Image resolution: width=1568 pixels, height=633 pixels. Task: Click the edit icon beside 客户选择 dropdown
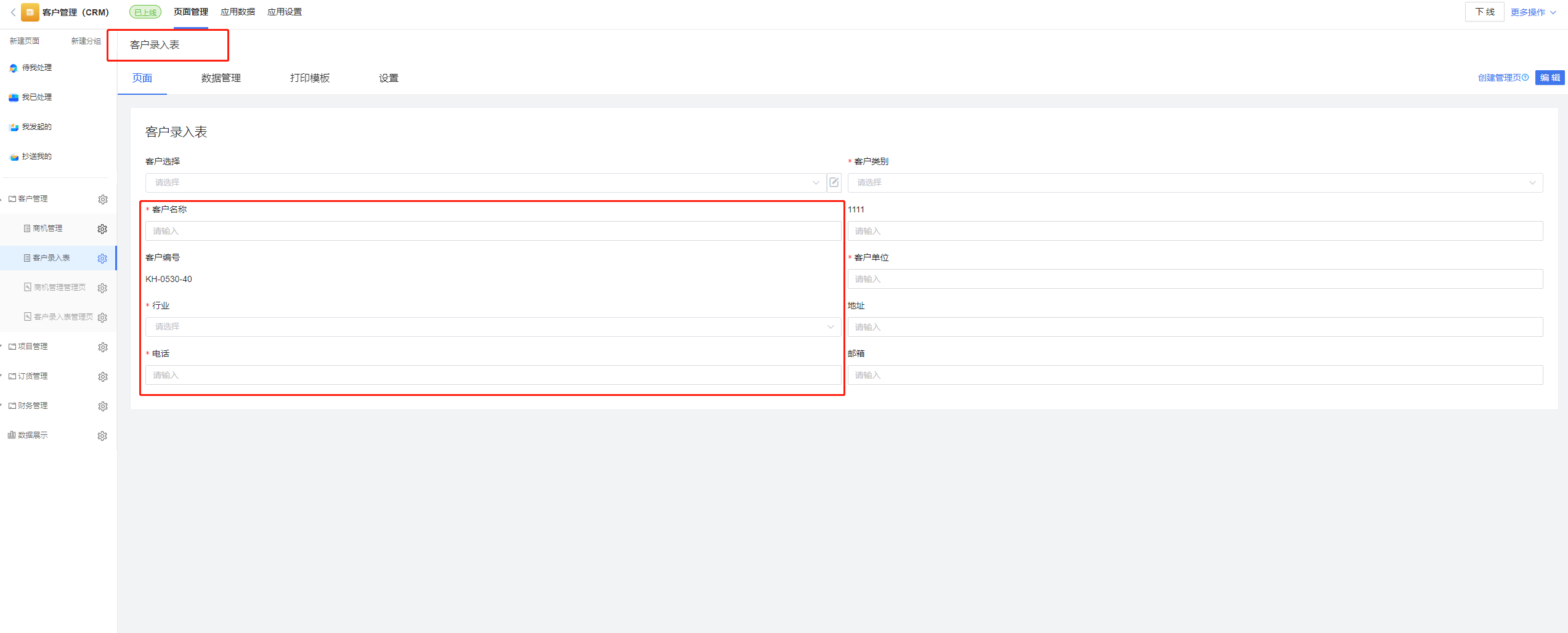click(x=834, y=182)
